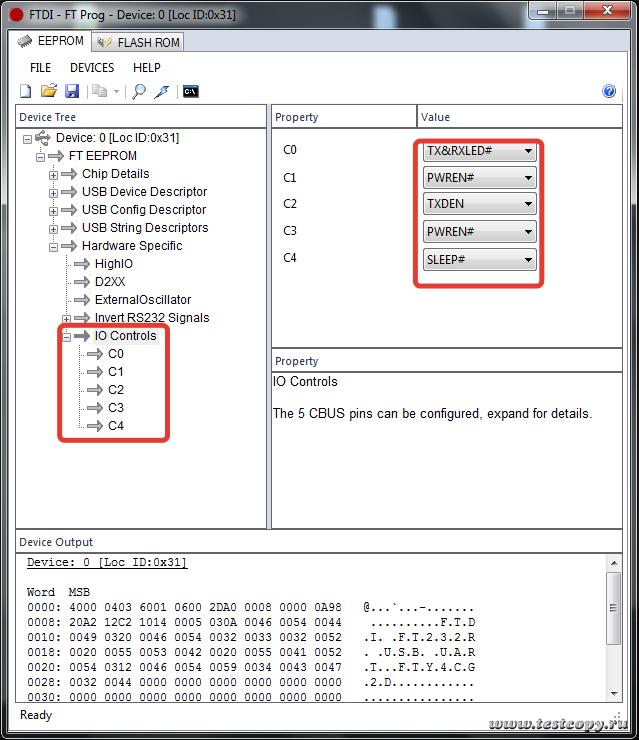Open the command line toolbar icon
Viewport: 639px width, 740px height.
pos(190,91)
